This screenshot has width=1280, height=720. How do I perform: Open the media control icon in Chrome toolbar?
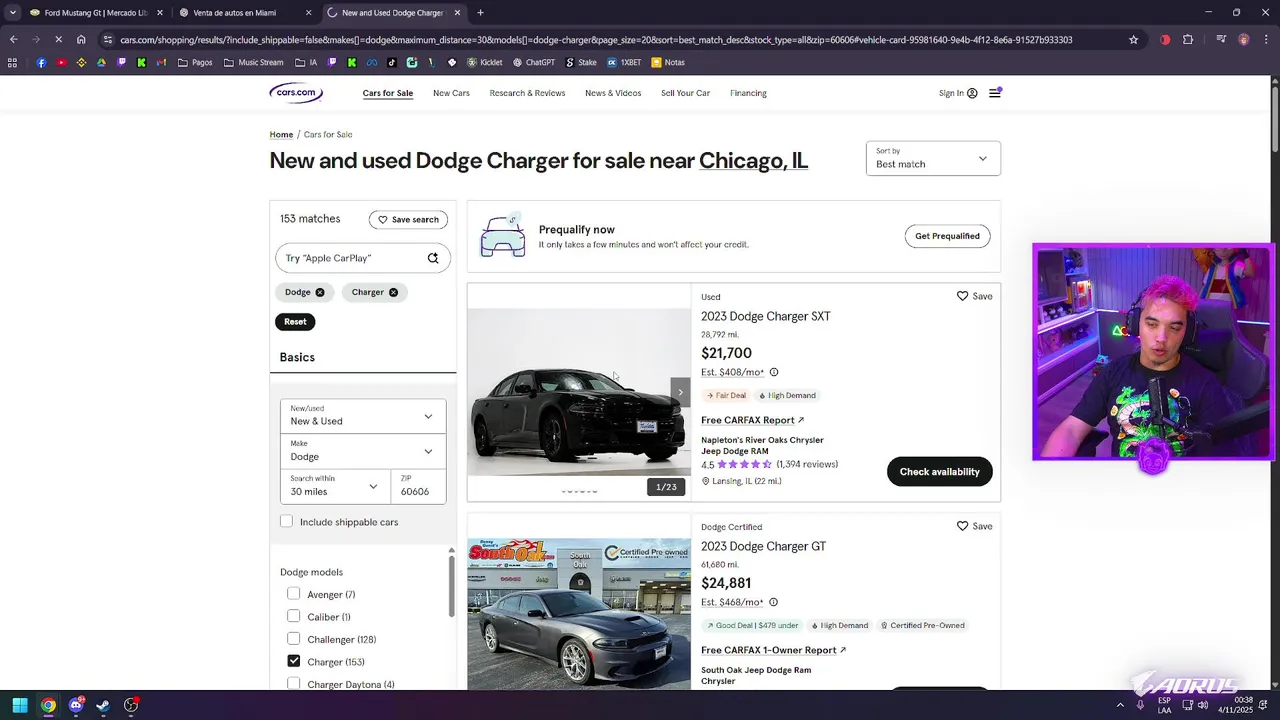click(1221, 40)
